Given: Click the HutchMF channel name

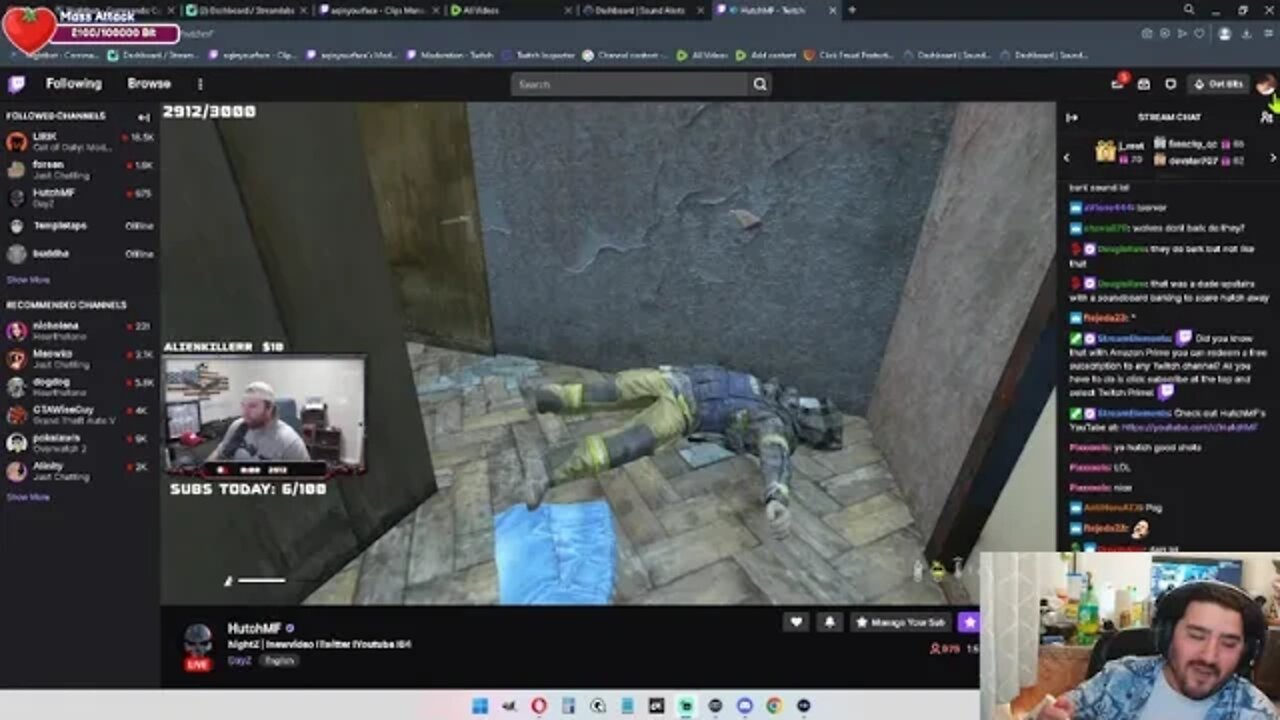Looking at the screenshot, I should tap(254, 628).
